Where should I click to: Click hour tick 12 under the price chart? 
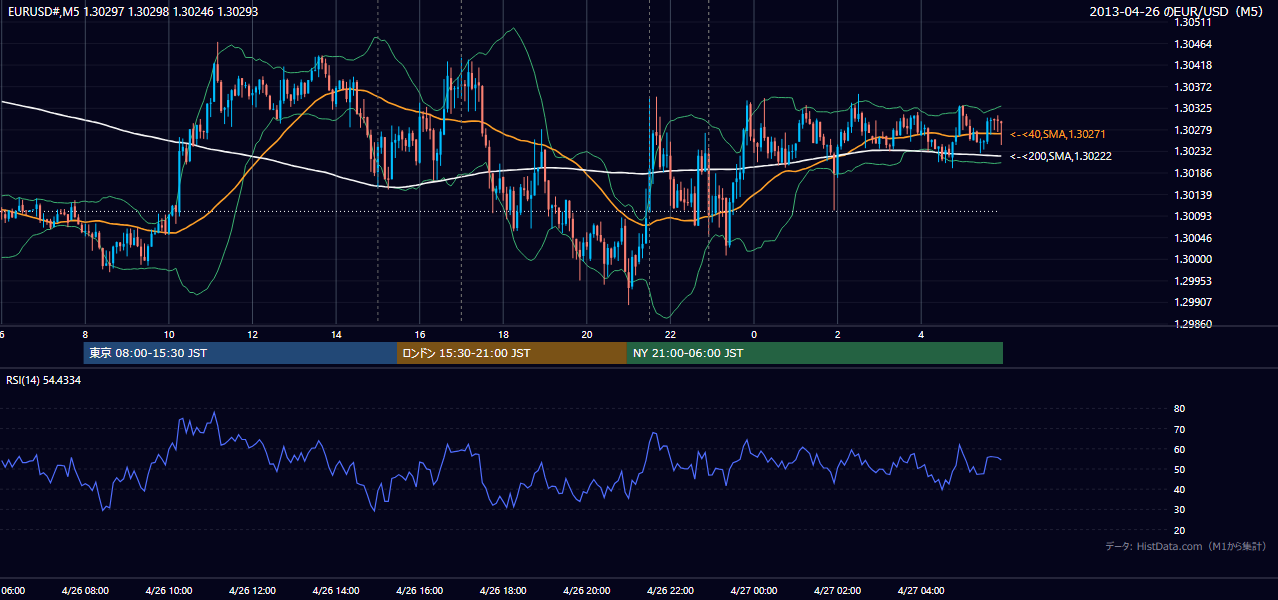pyautogui.click(x=252, y=334)
